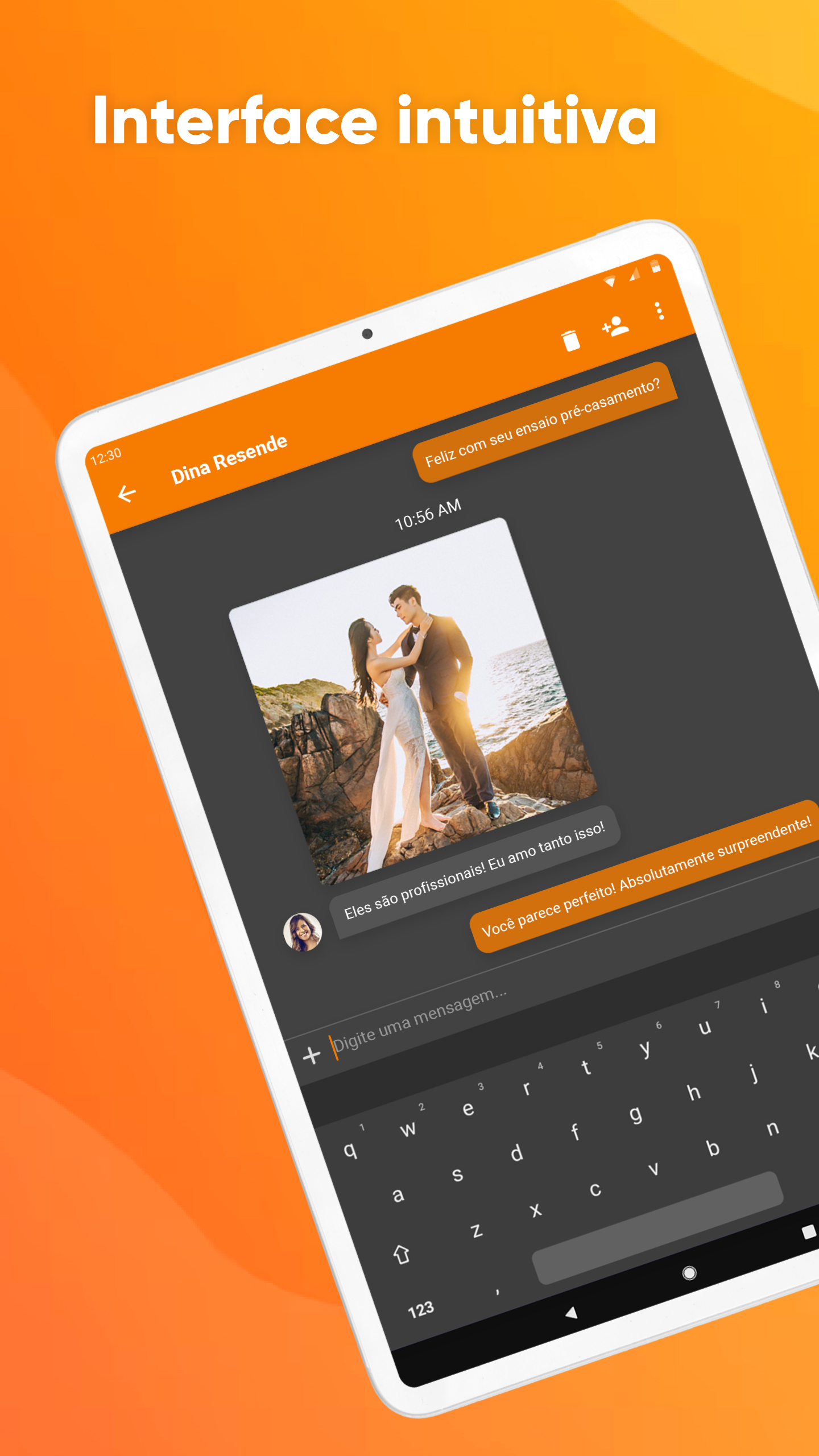The image size is (819, 1456).
Task: Tap the 'r' key
Action: [527, 1088]
